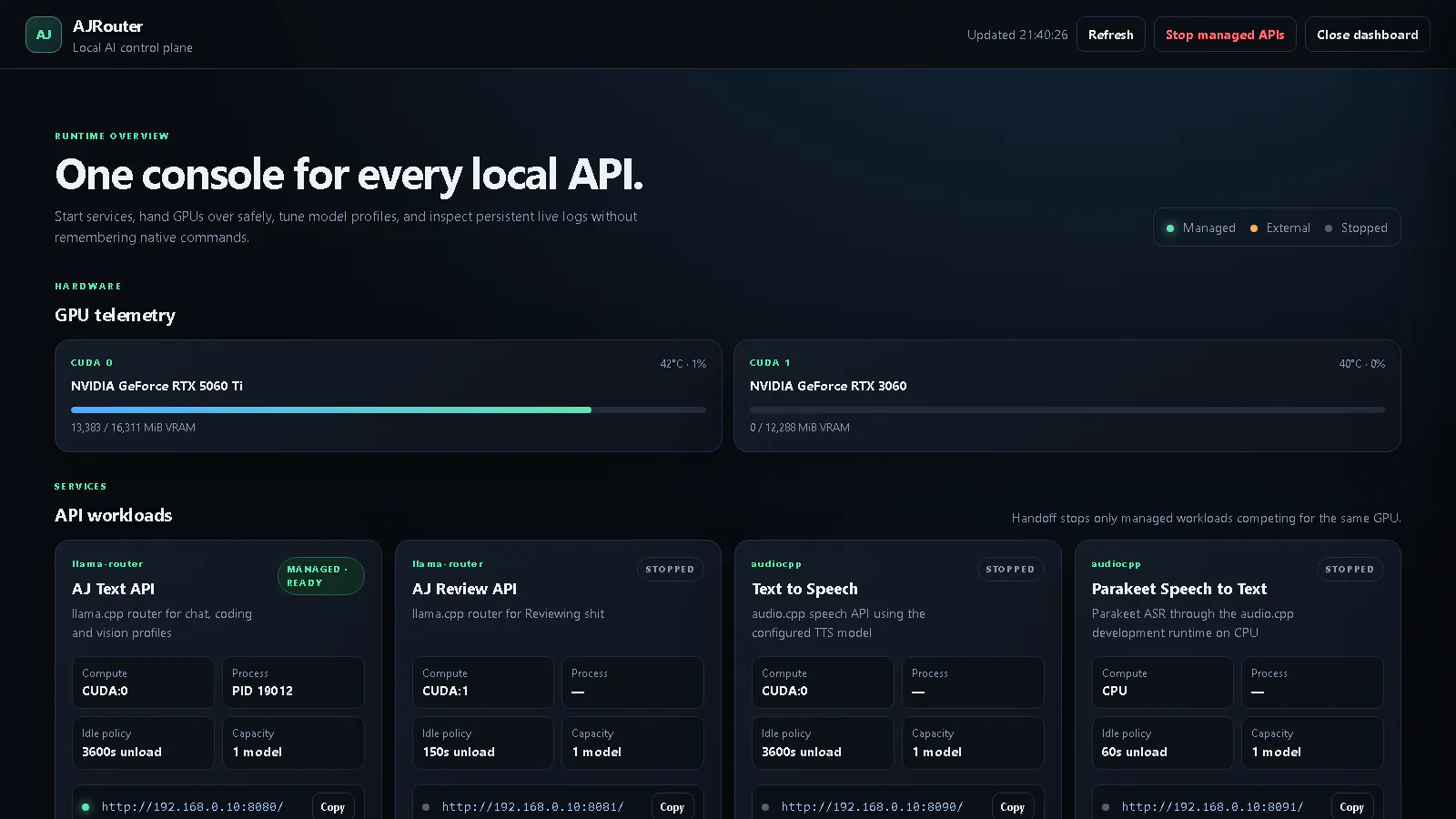
Task: Click the green Managed legend dot
Action: point(1170,228)
